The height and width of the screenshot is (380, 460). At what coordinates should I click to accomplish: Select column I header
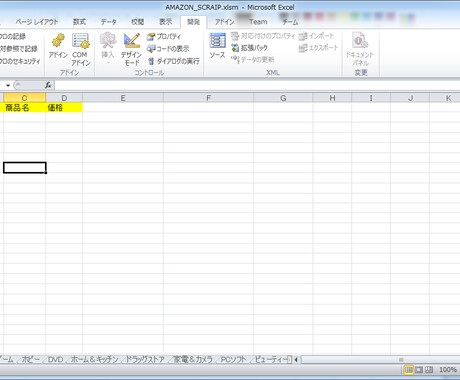[x=371, y=98]
